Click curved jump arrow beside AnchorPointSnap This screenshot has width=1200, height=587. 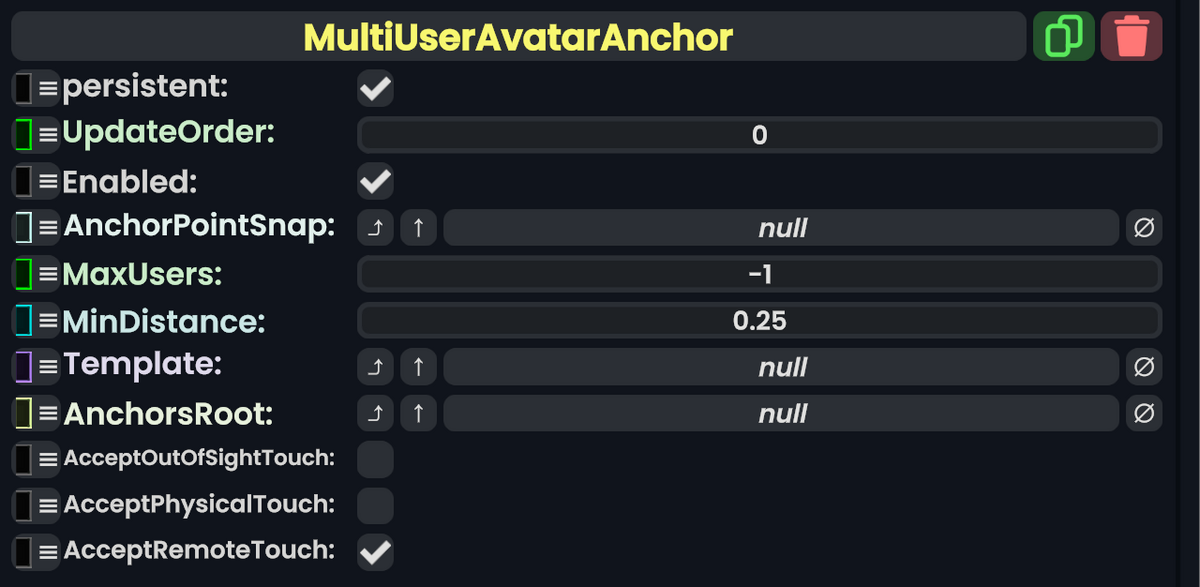click(x=375, y=227)
